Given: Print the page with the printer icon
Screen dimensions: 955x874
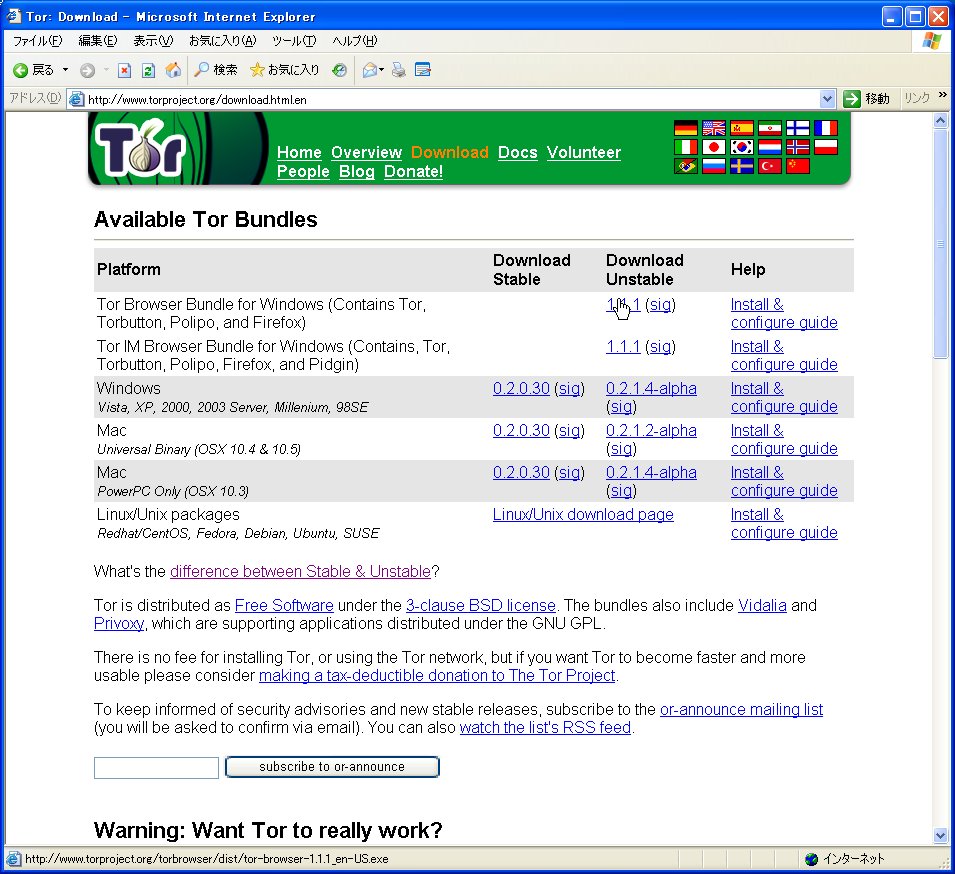Looking at the screenshot, I should tap(398, 70).
